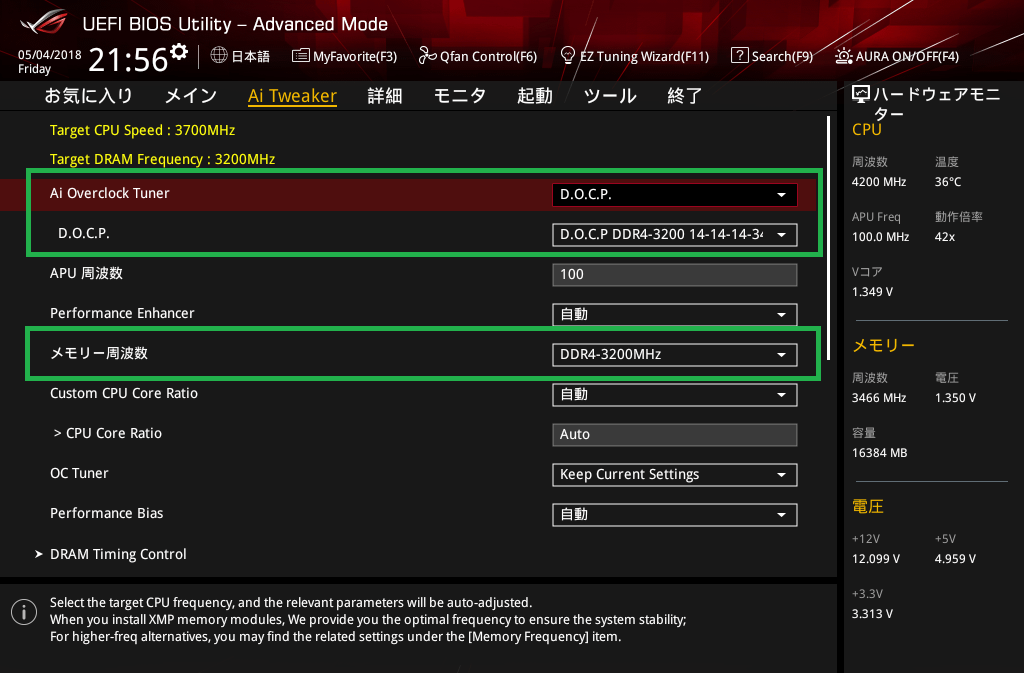
Task: Click the EZ Tuning Wizard bulb icon
Action: pyautogui.click(x=568, y=55)
